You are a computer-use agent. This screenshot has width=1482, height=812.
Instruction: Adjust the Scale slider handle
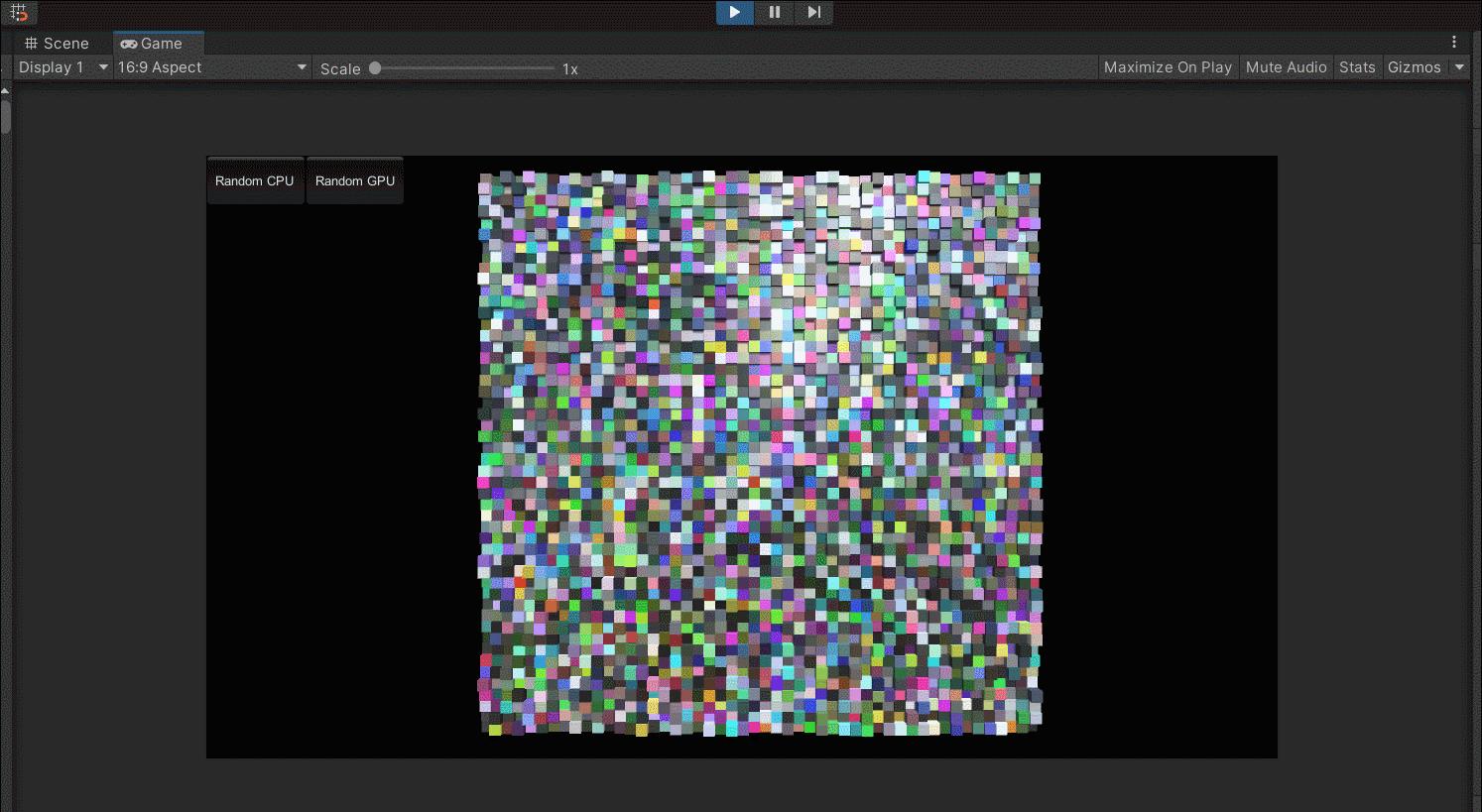374,67
